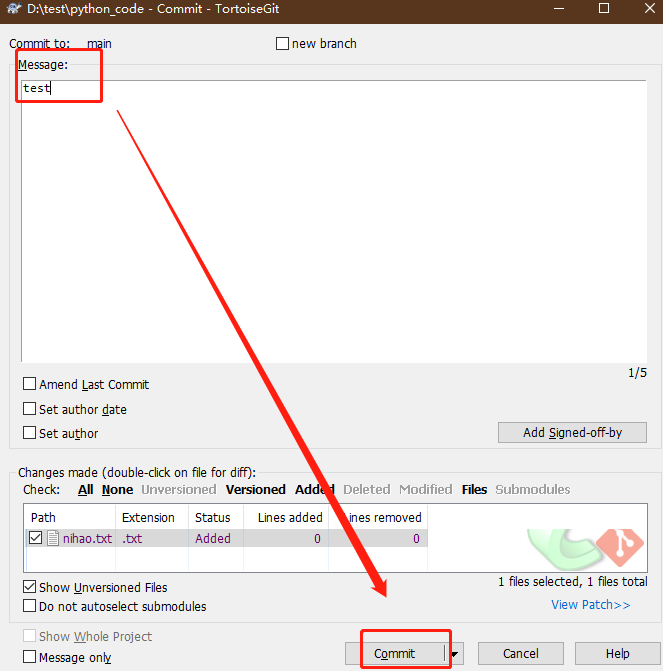
Task: Enable Set author date checkbox
Action: tap(29, 409)
